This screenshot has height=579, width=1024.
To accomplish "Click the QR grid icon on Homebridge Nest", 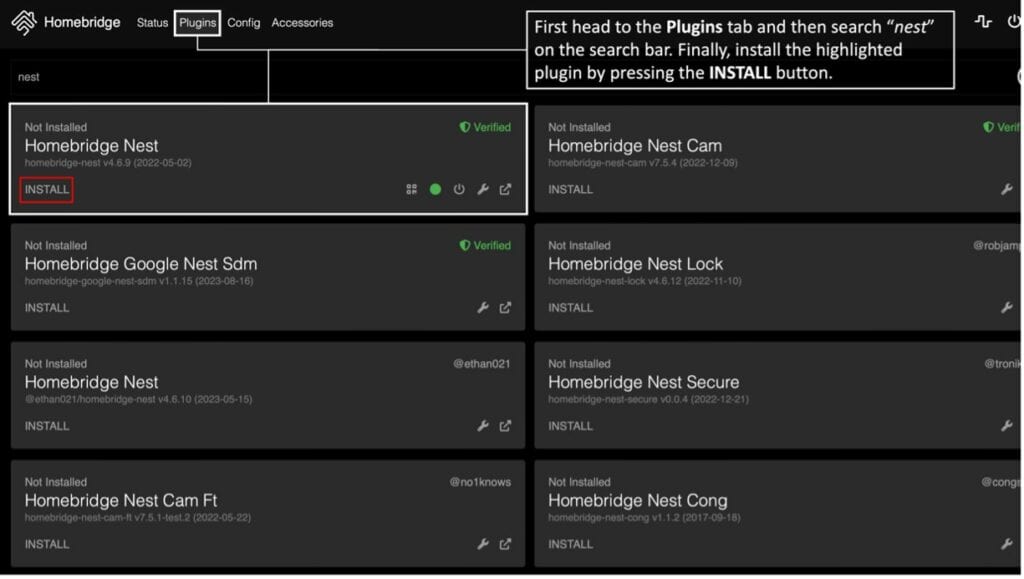I will (x=411, y=190).
